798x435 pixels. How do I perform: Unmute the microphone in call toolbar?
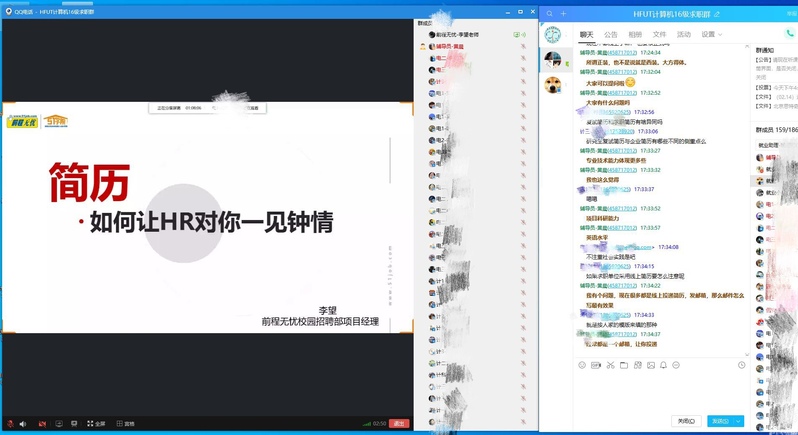9,424
